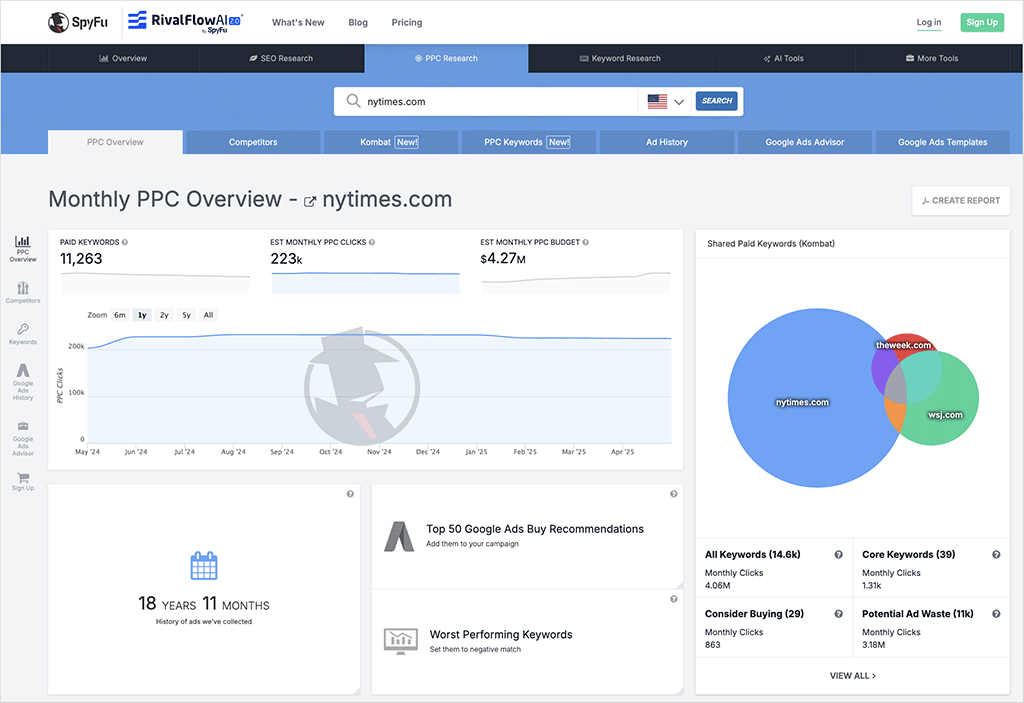Select 6m zoom range

pos(120,315)
